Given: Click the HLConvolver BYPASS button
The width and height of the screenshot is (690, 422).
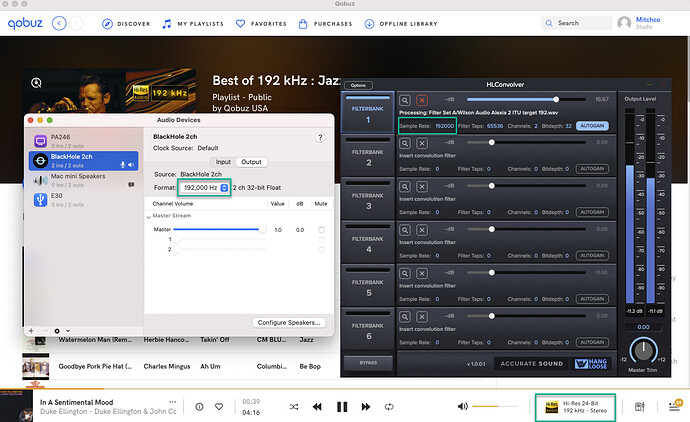Looking at the screenshot, I should coord(368,363).
